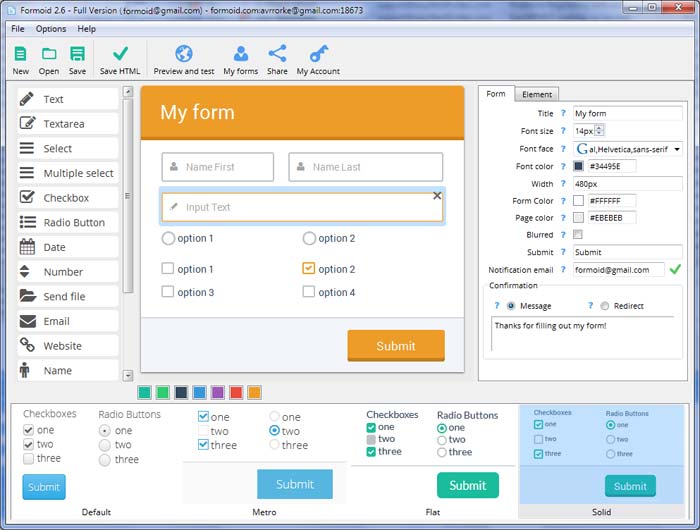Open Preview and test globe icon
This screenshot has height=530, width=700.
point(183,54)
